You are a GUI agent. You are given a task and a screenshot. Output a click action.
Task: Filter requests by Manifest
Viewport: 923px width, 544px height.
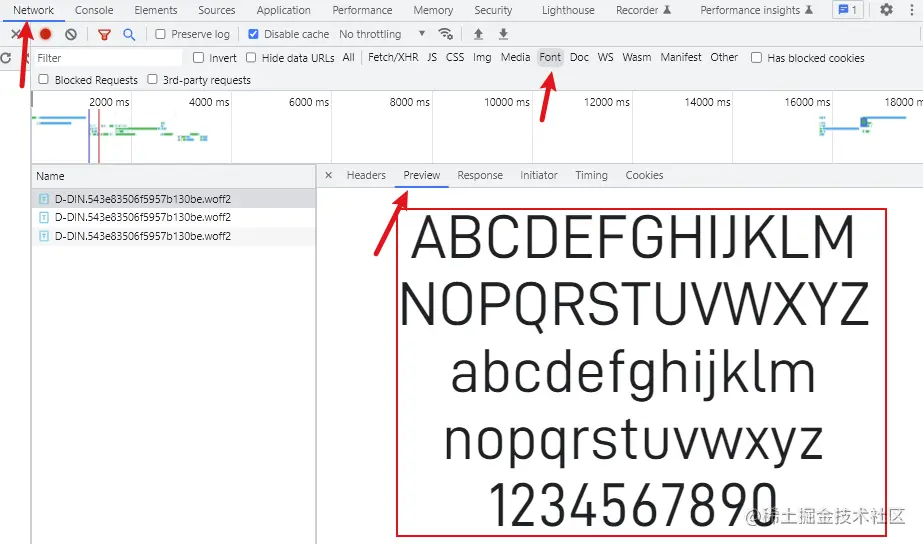pos(681,58)
